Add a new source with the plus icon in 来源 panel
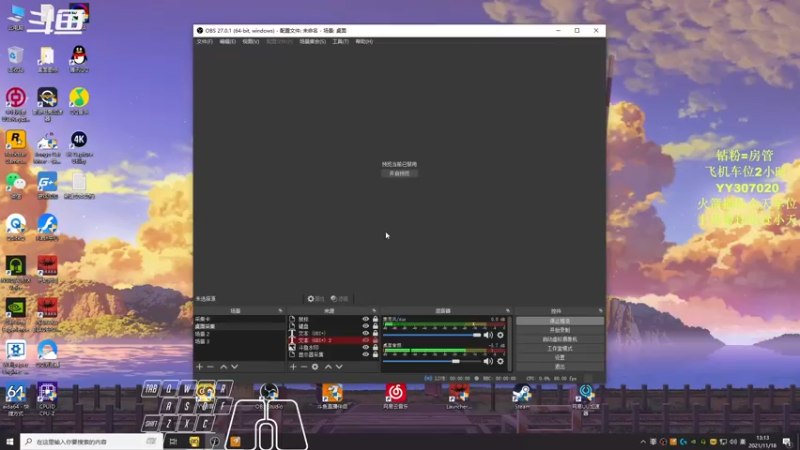This screenshot has height=450, width=800. [x=293, y=367]
